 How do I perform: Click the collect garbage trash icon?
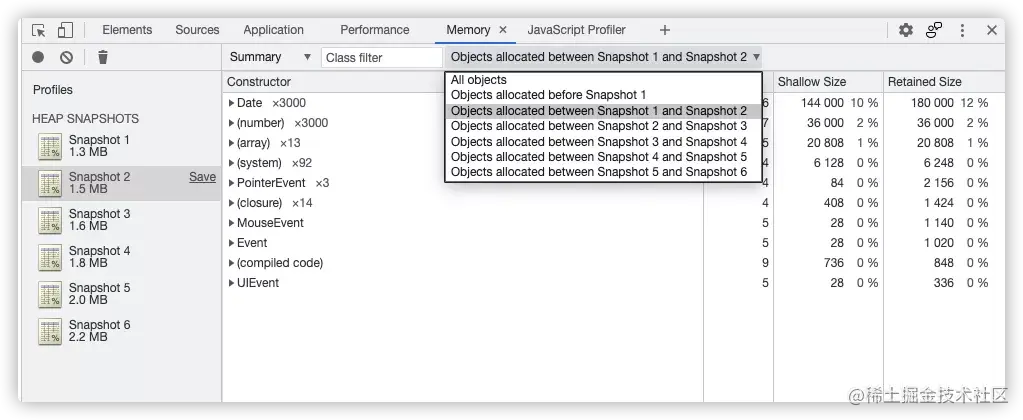coord(102,57)
